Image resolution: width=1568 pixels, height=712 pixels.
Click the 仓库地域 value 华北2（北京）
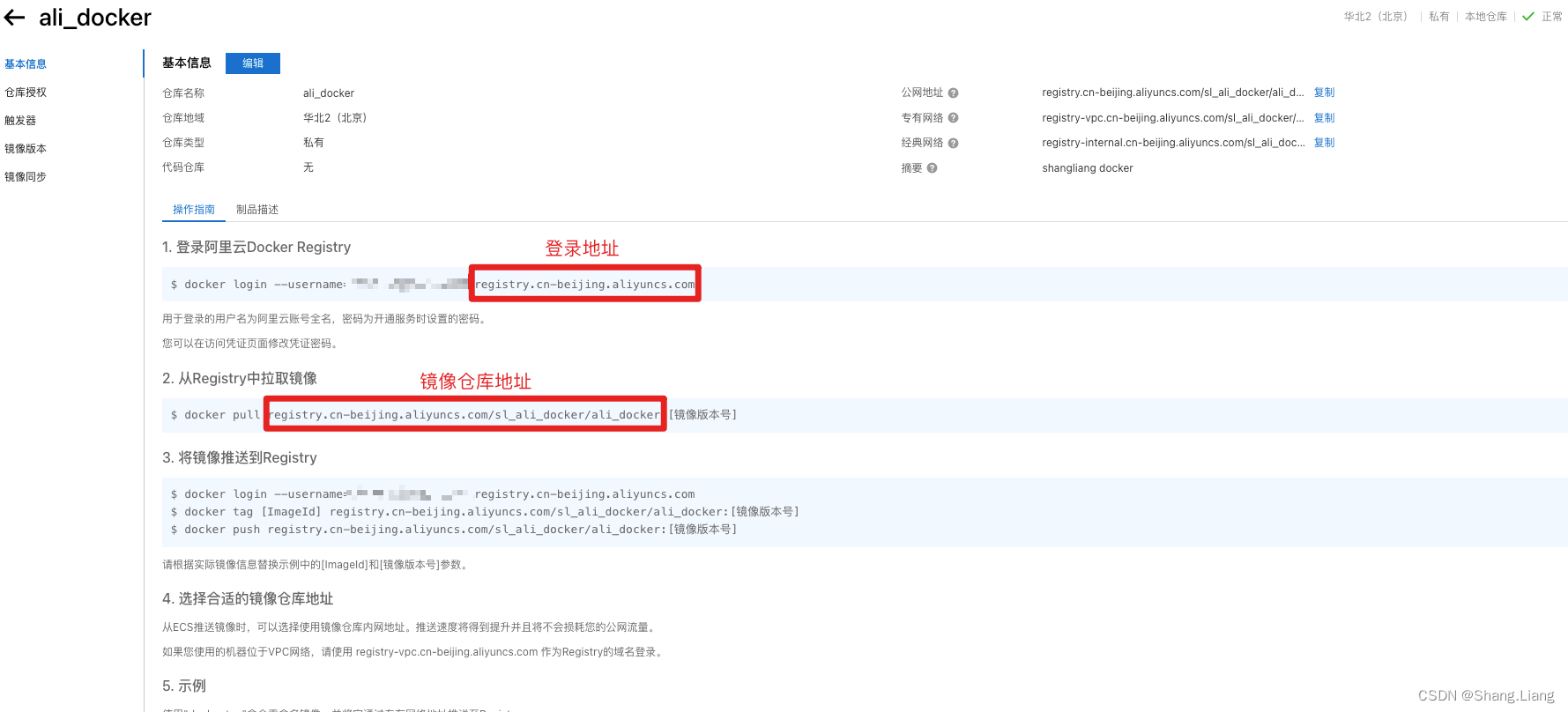click(335, 118)
